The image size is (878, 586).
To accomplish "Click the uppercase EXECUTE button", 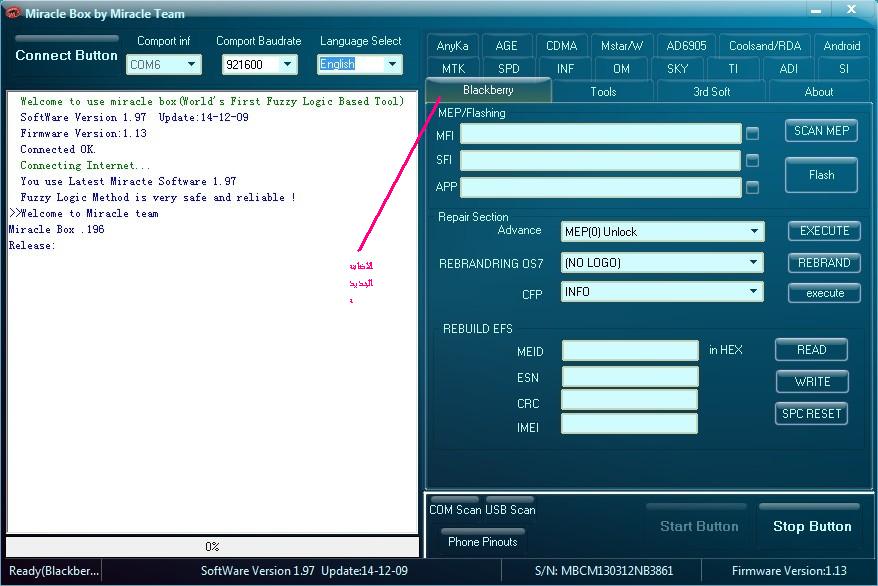I will pos(824,231).
